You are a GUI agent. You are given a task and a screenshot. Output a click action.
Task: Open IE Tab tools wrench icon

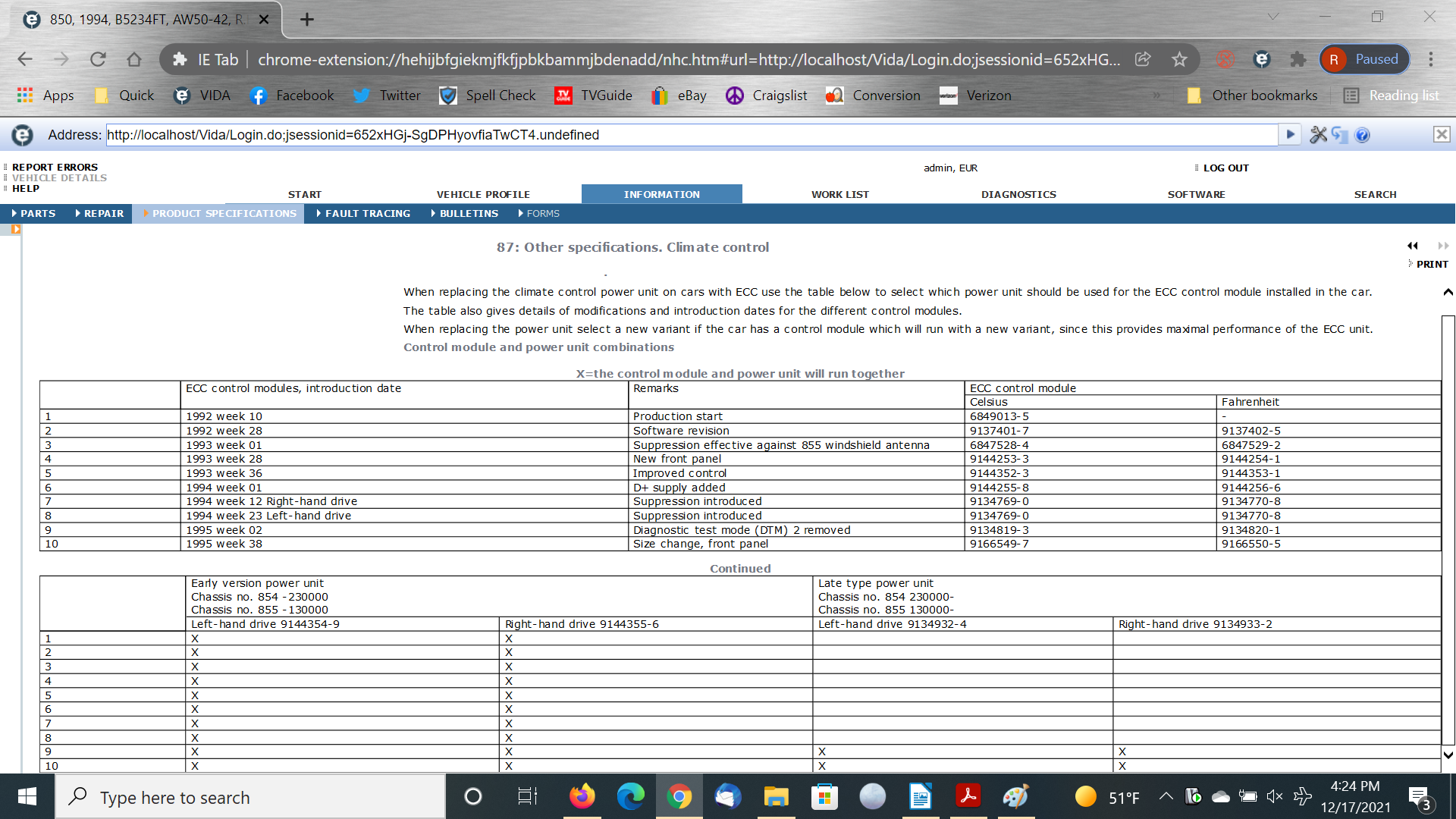(x=1318, y=135)
